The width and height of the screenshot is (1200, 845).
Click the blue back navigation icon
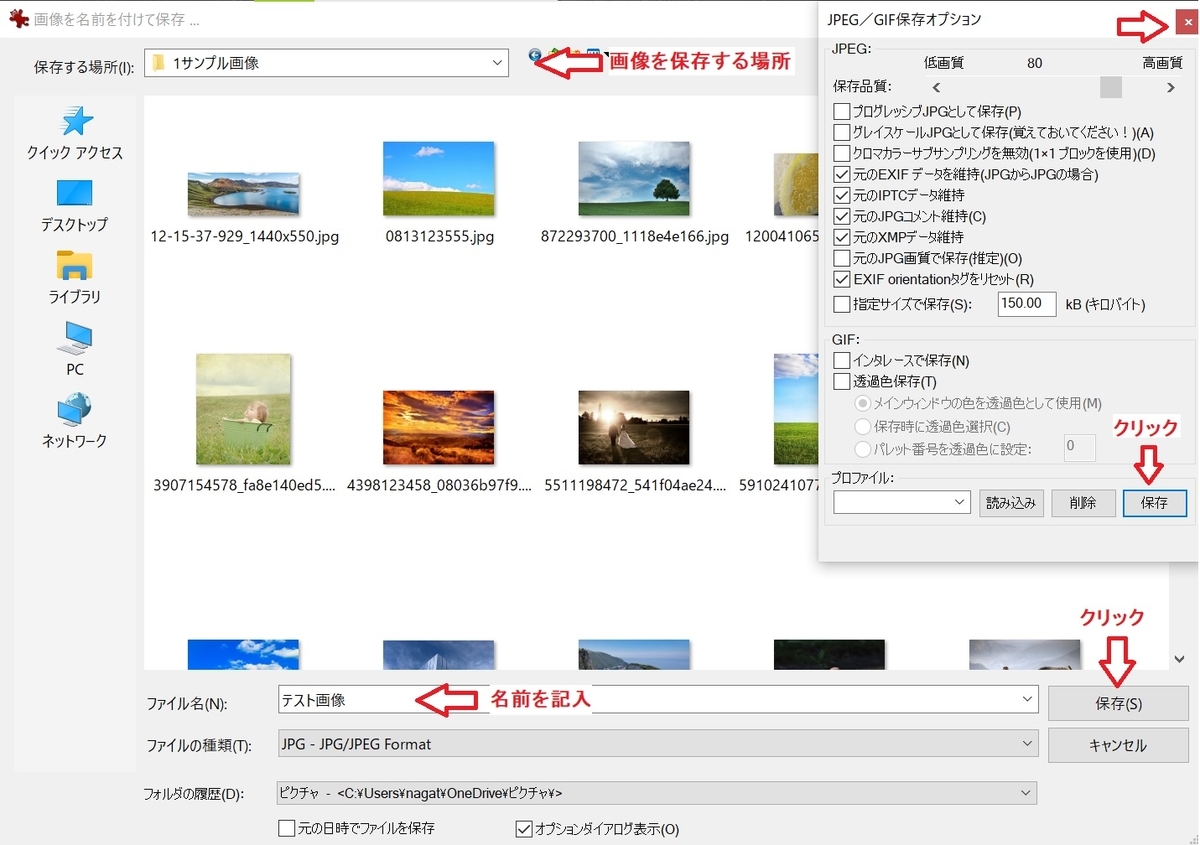[x=535, y=57]
